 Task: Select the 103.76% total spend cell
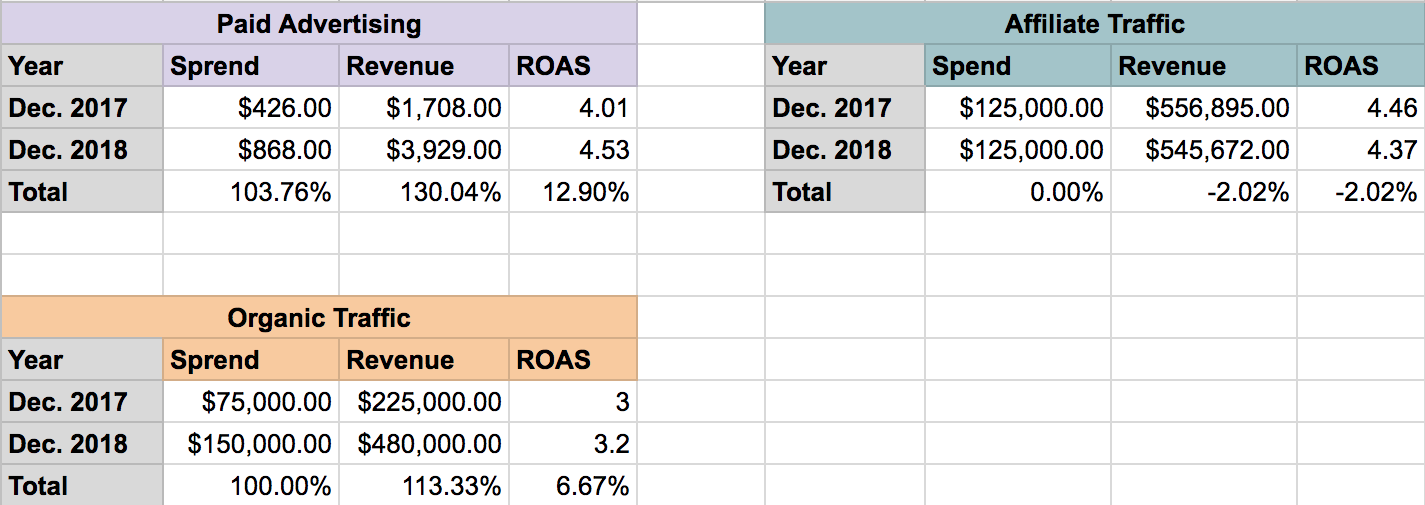click(x=251, y=192)
